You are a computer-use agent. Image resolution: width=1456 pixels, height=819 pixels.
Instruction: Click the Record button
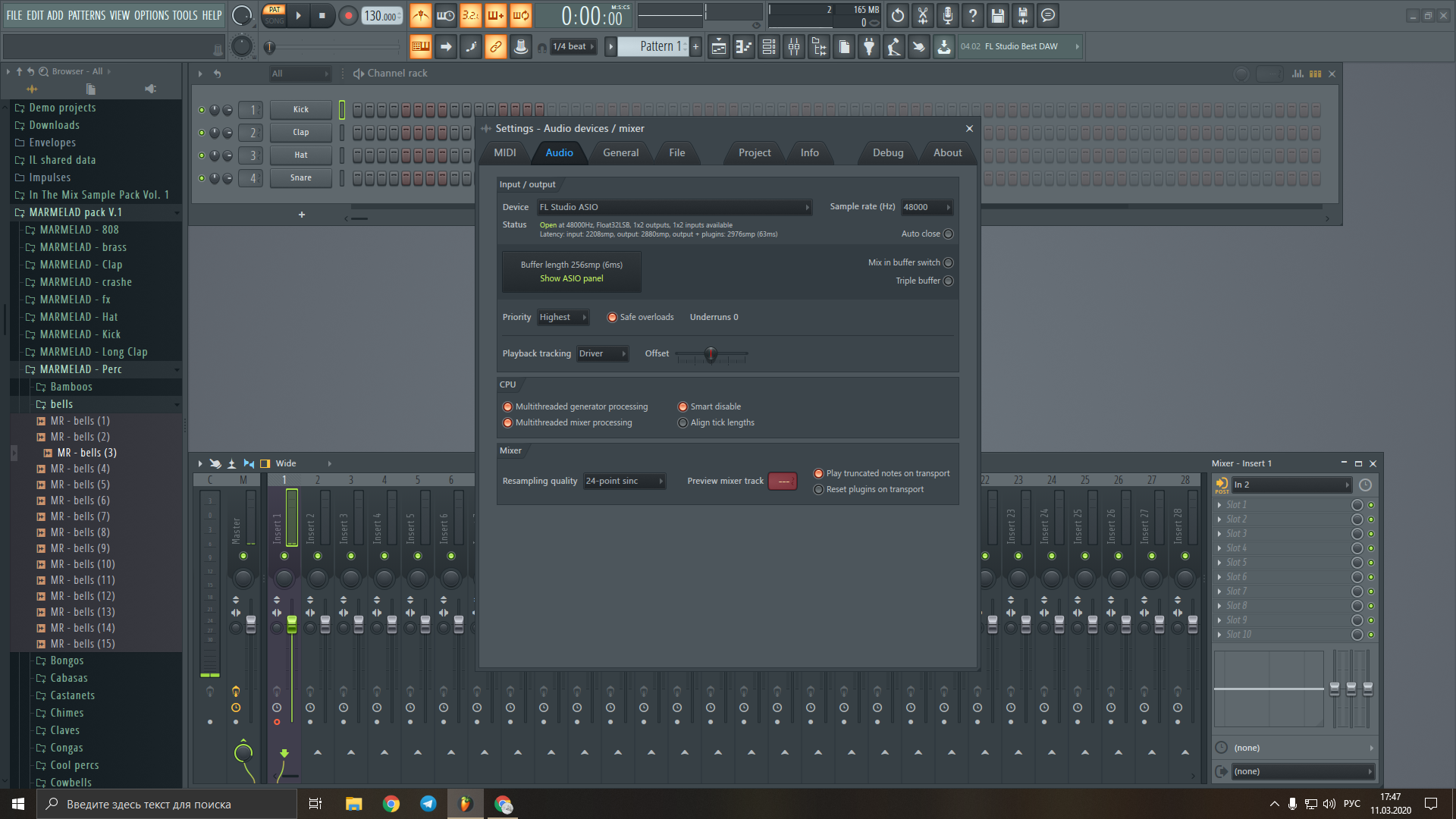tap(348, 15)
